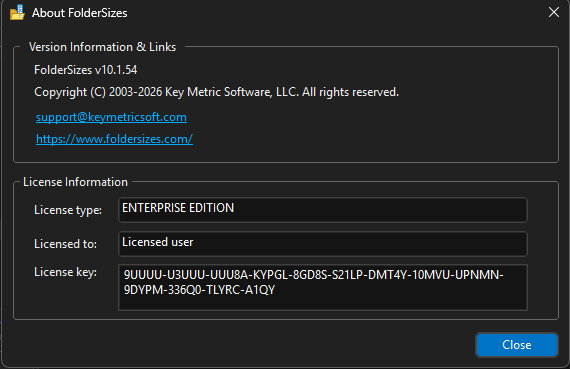570x369 pixels.
Task: Click the 'About FolderSizes' window title
Action: point(80,13)
